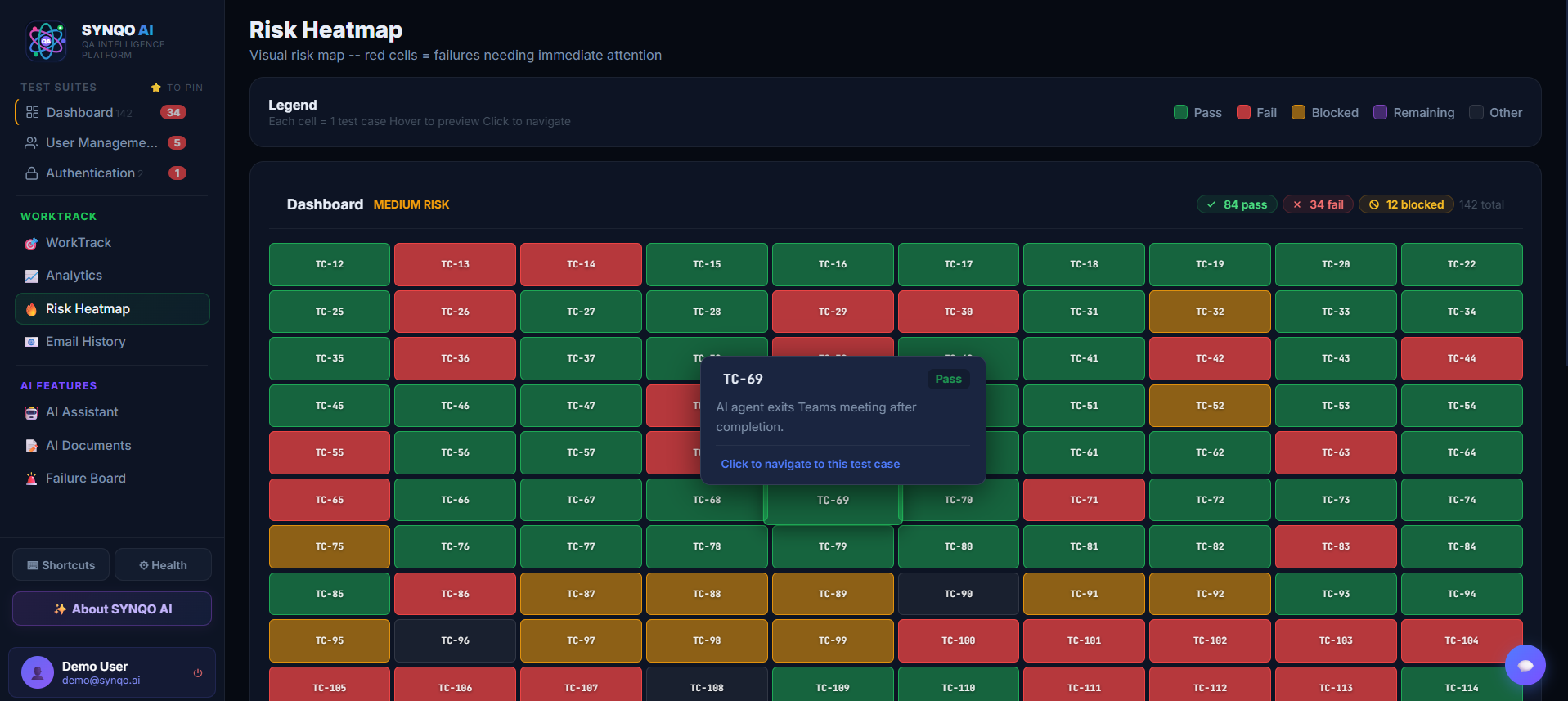Click the Risk Heatmap flame icon
Image resolution: width=1568 pixels, height=701 pixels.
pyautogui.click(x=31, y=309)
